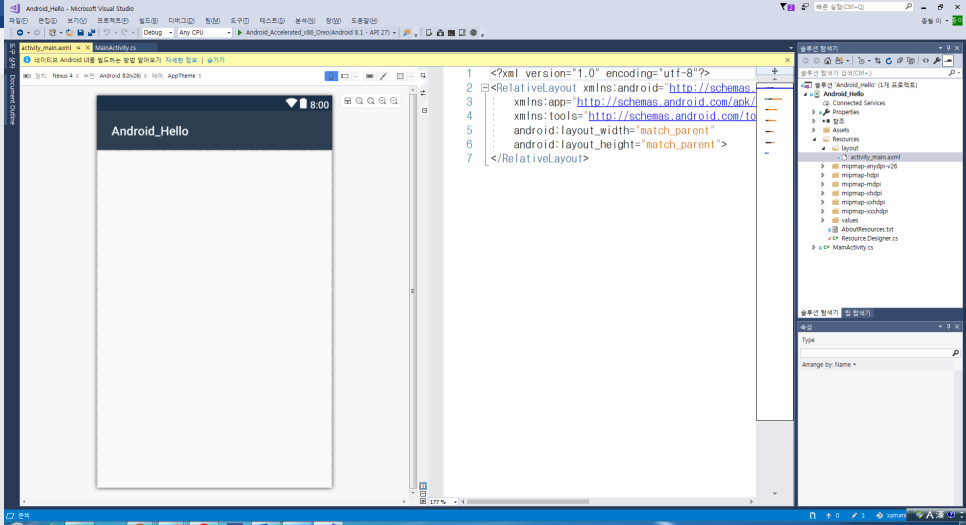This screenshot has height=525, width=966.
Task: Toggle Show All Files in Solution Explorer
Action: [x=911, y=60]
